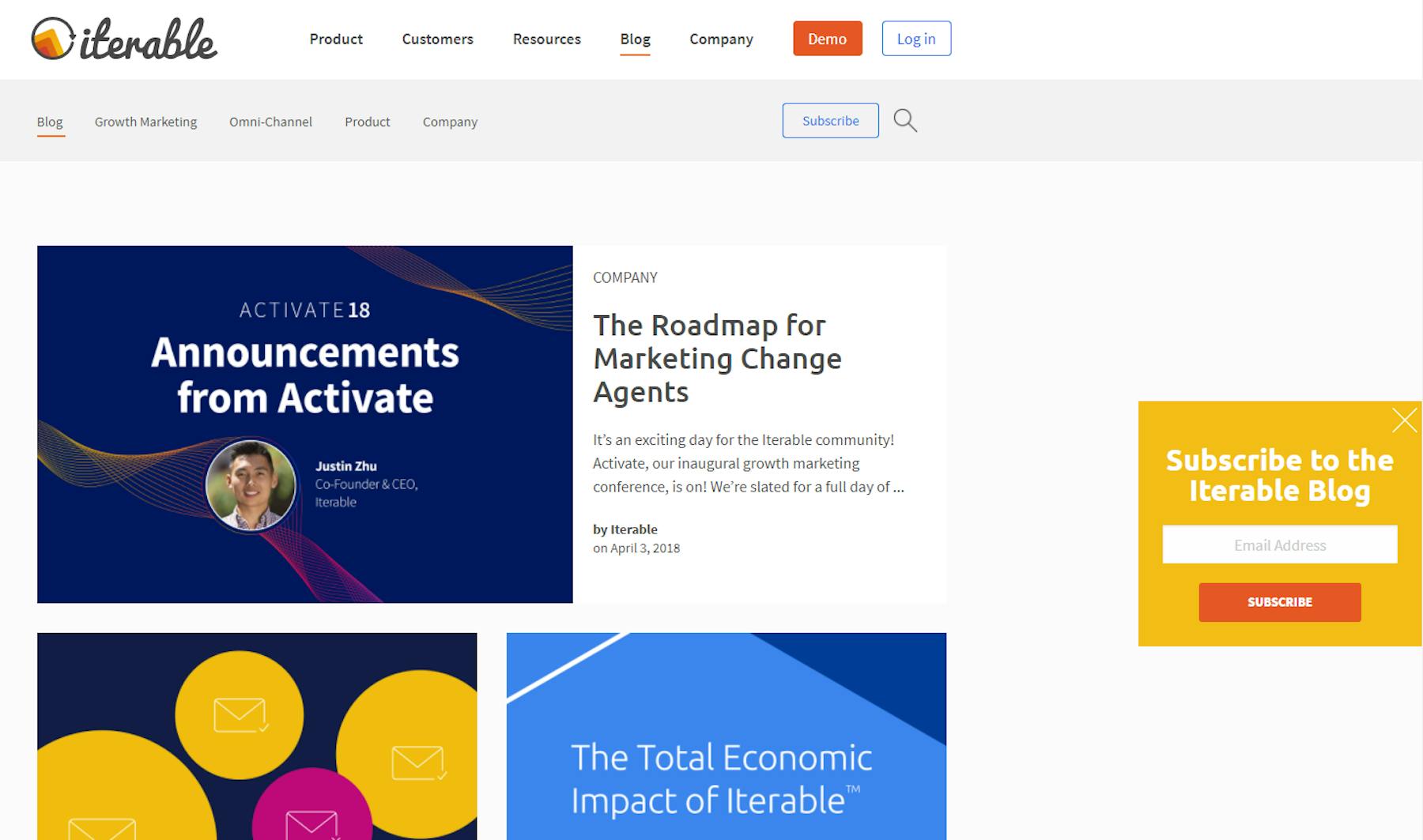The width and height of the screenshot is (1423, 840).
Task: Open The Roadmap for Marketing Change Agents article
Action: 717,359
